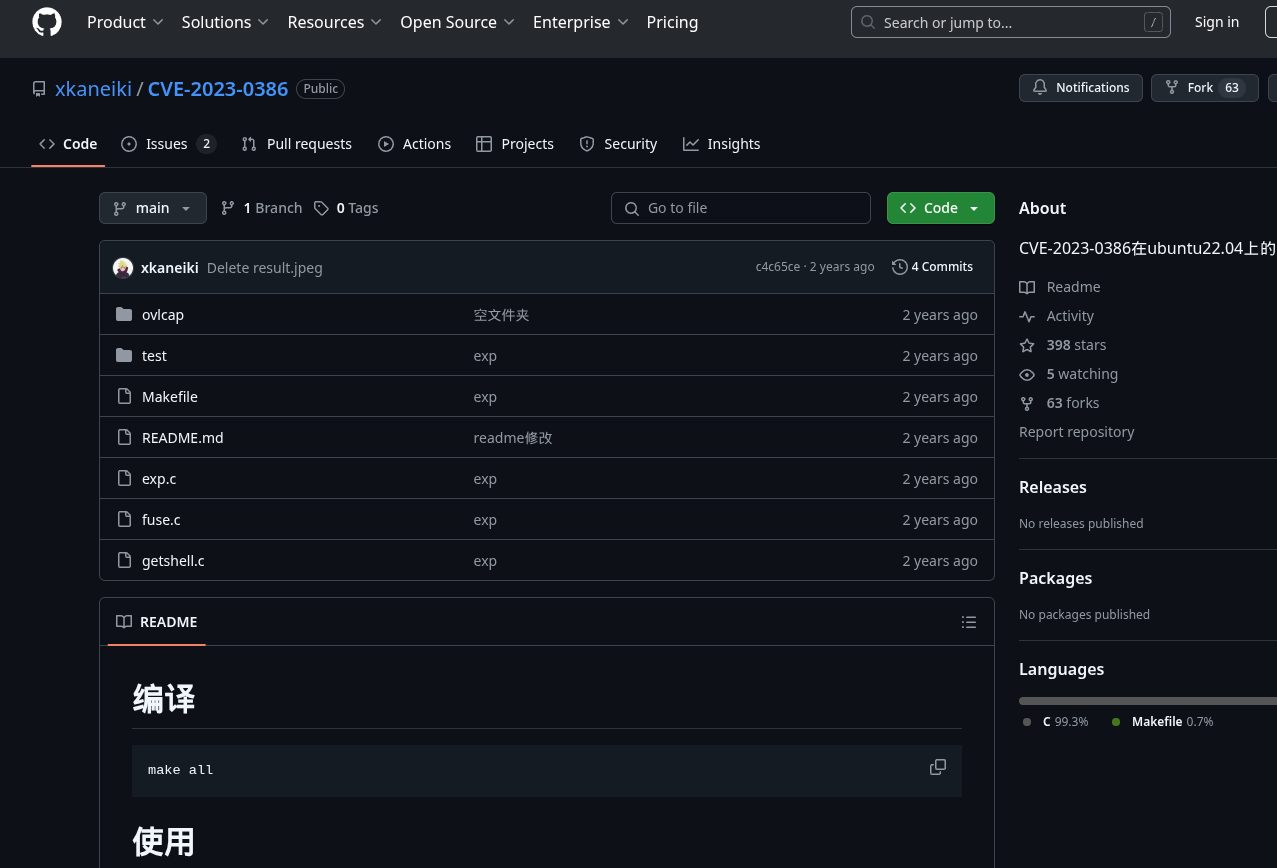Screen dimensions: 1277x868
Task: Open the C 99.3% language link
Action: 1056,722
